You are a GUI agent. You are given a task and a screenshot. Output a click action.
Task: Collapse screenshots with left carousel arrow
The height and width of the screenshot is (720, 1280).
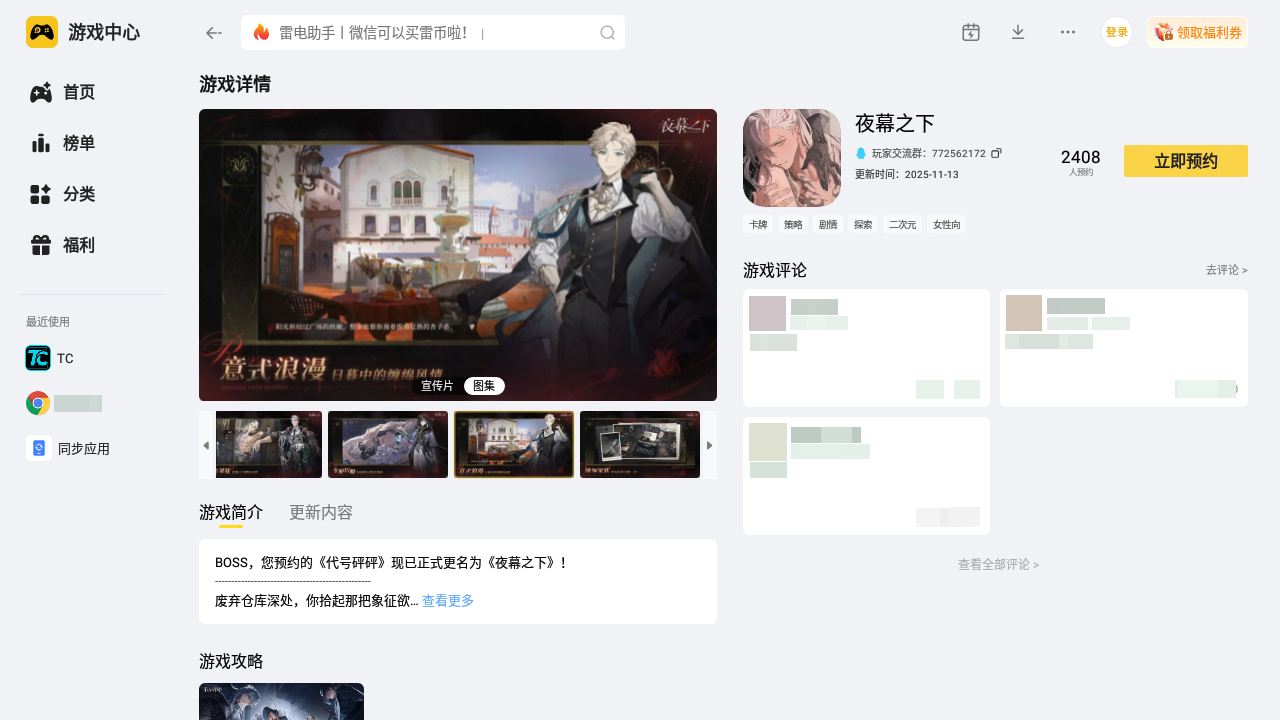click(206, 445)
